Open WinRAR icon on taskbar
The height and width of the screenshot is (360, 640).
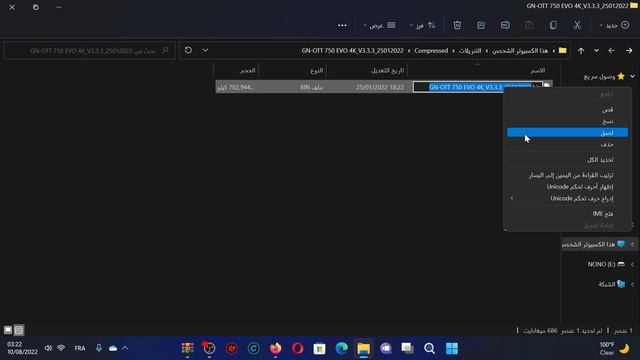coord(187,348)
